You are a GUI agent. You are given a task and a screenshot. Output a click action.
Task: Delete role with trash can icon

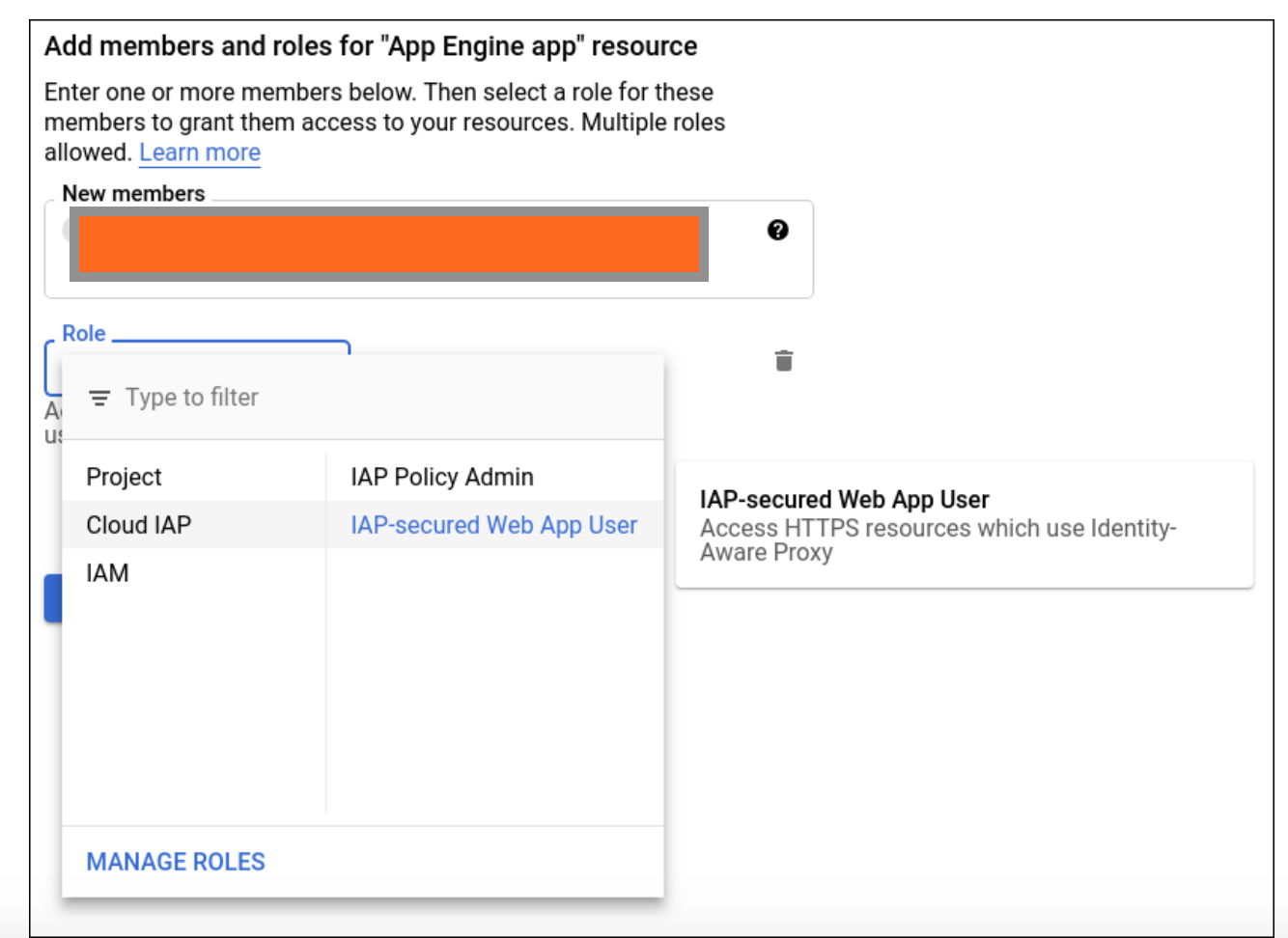[784, 361]
